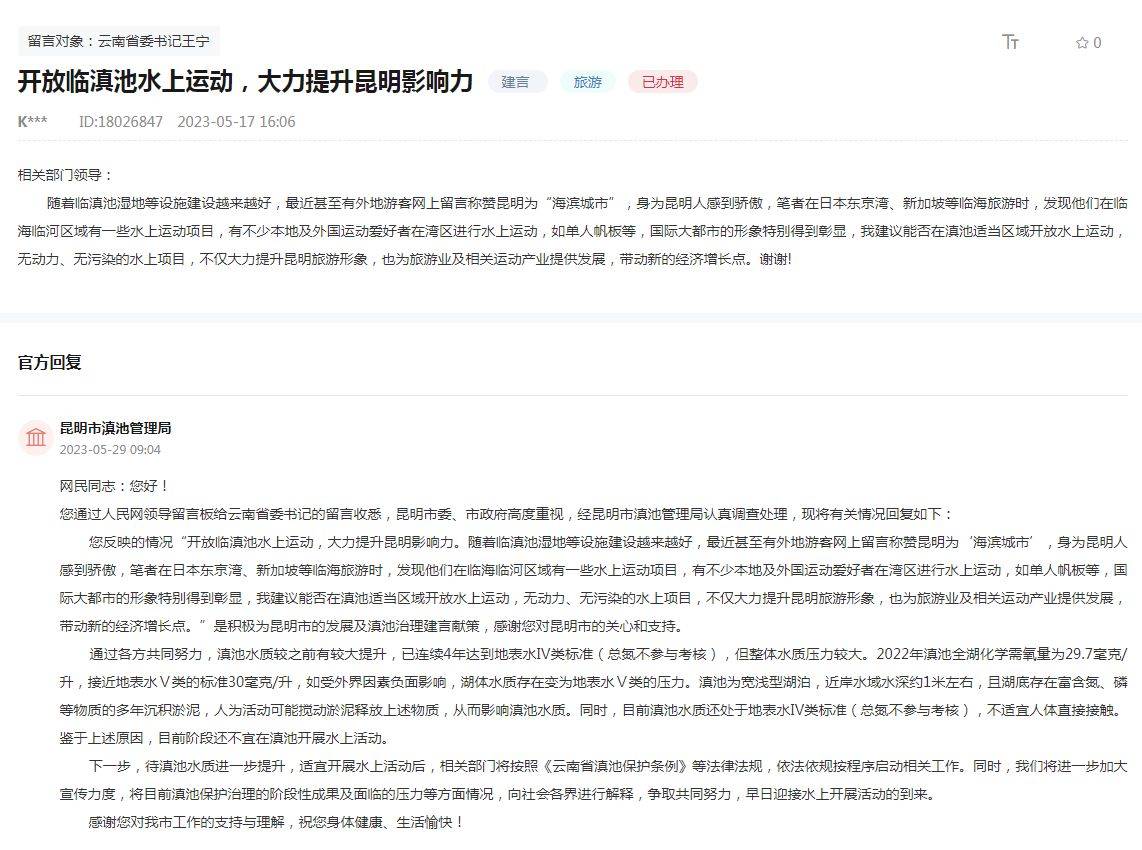This screenshot has width=1142, height=850.
Task: Click the closing line 祝您身体健康、生活愉快
Action: click(276, 823)
